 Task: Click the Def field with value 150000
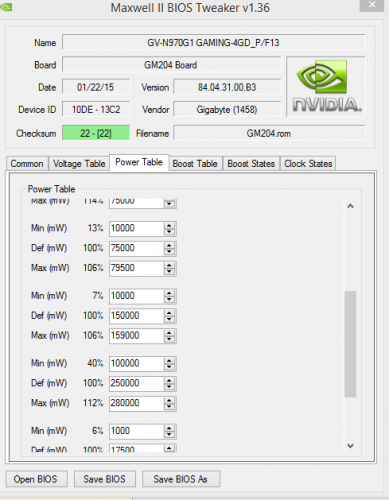136,316
